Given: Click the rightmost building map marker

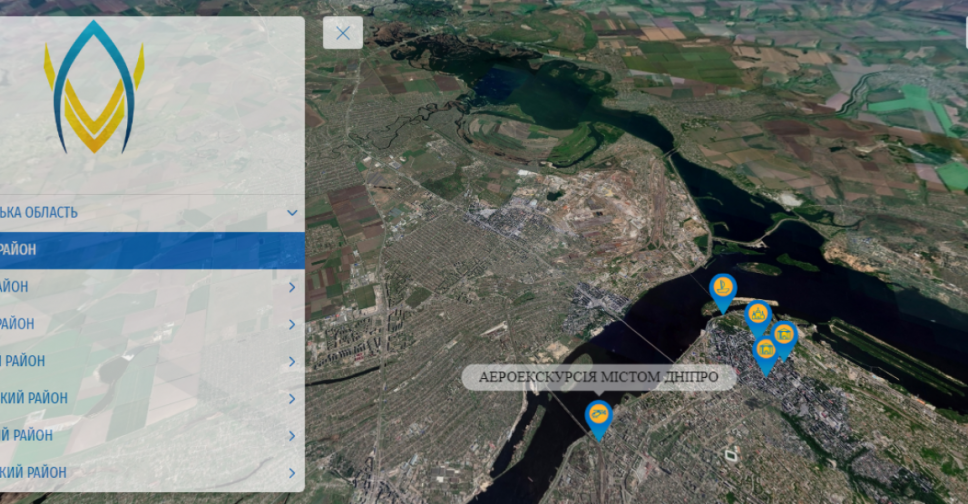Looking at the screenshot, I should (784, 334).
